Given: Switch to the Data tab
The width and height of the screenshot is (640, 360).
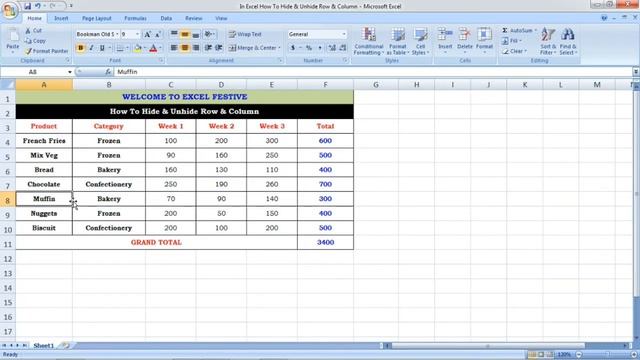Looking at the screenshot, I should point(166,18).
